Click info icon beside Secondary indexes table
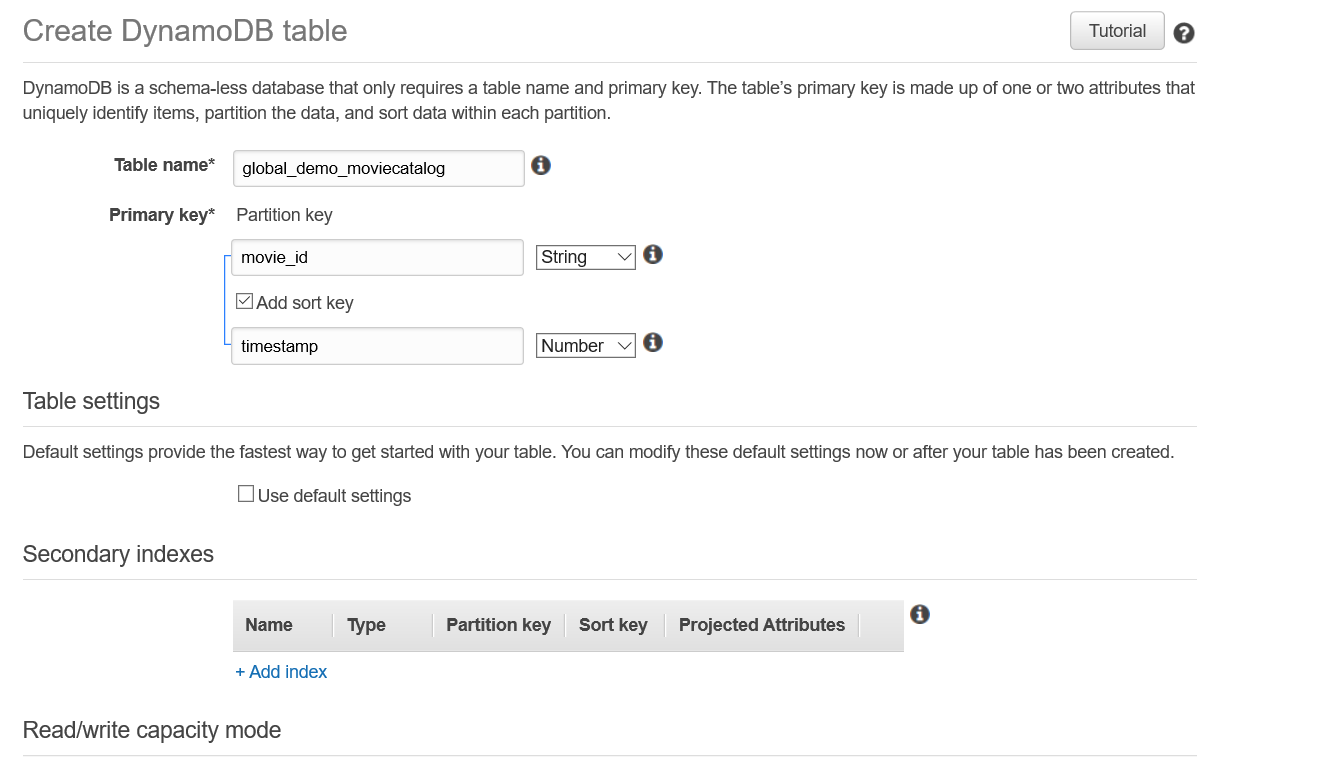Viewport: 1343px width, 758px height. coord(920,614)
